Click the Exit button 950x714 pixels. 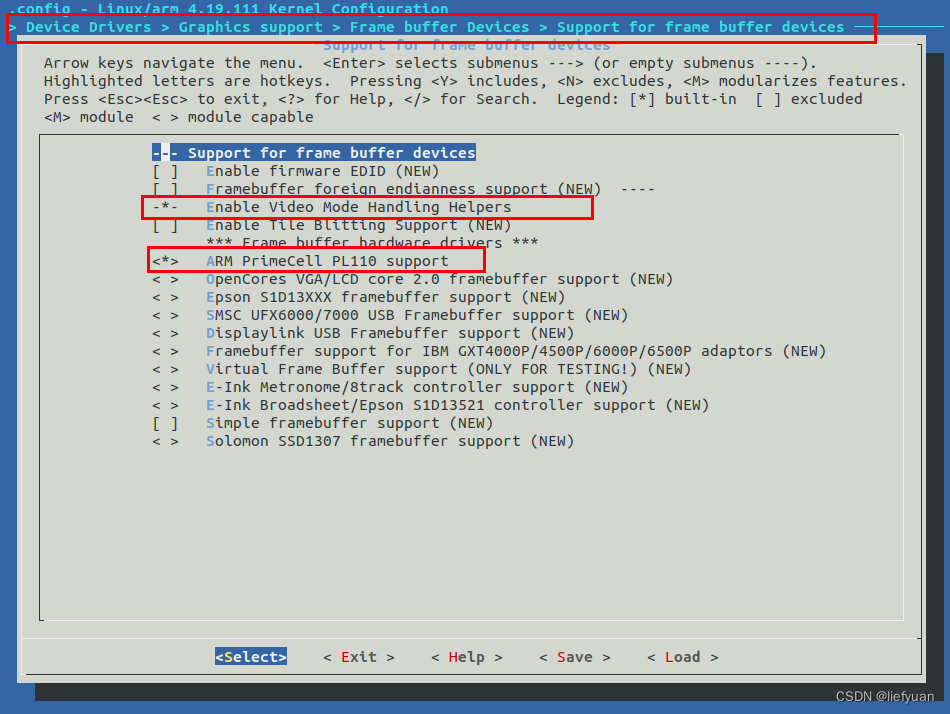point(359,657)
